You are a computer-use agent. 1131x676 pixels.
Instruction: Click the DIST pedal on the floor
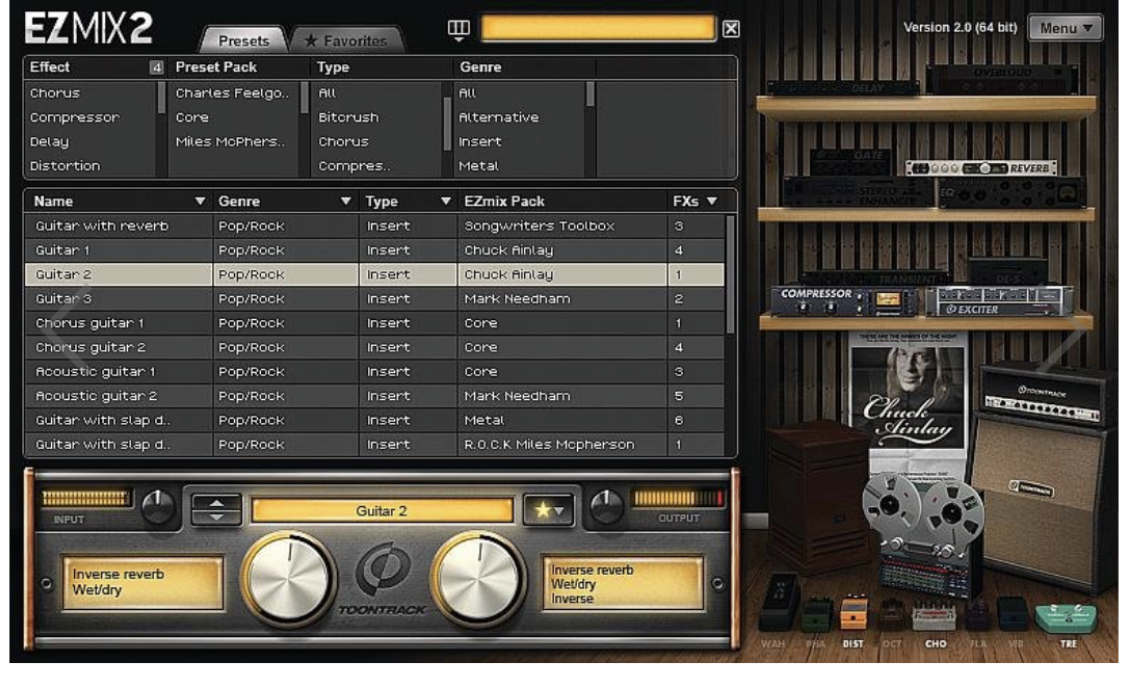[853, 613]
